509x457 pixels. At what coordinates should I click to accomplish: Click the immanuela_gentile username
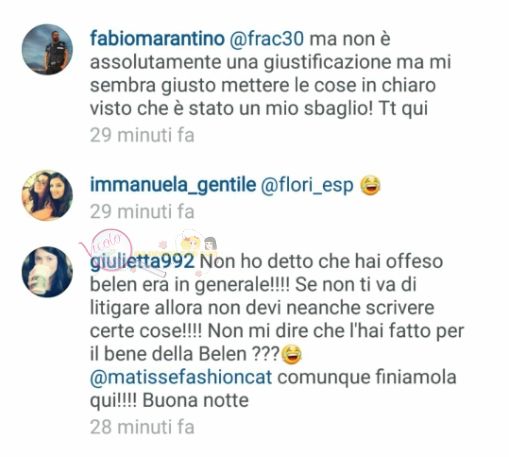pos(173,185)
